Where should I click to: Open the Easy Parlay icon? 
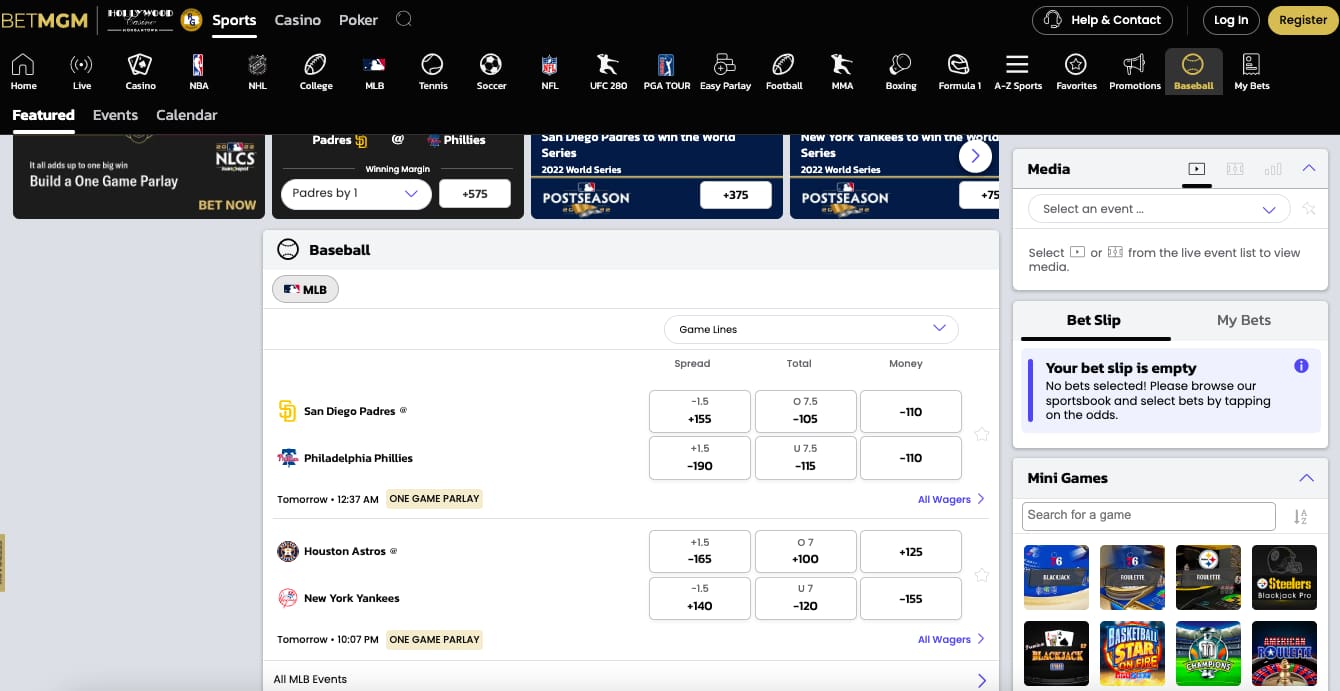pos(725,72)
